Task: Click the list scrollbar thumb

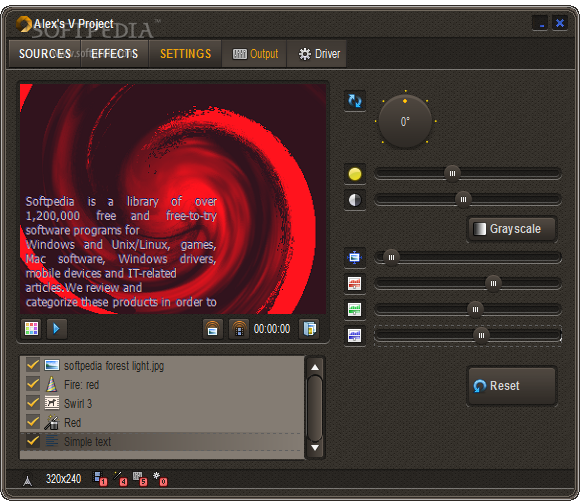Action: point(315,408)
